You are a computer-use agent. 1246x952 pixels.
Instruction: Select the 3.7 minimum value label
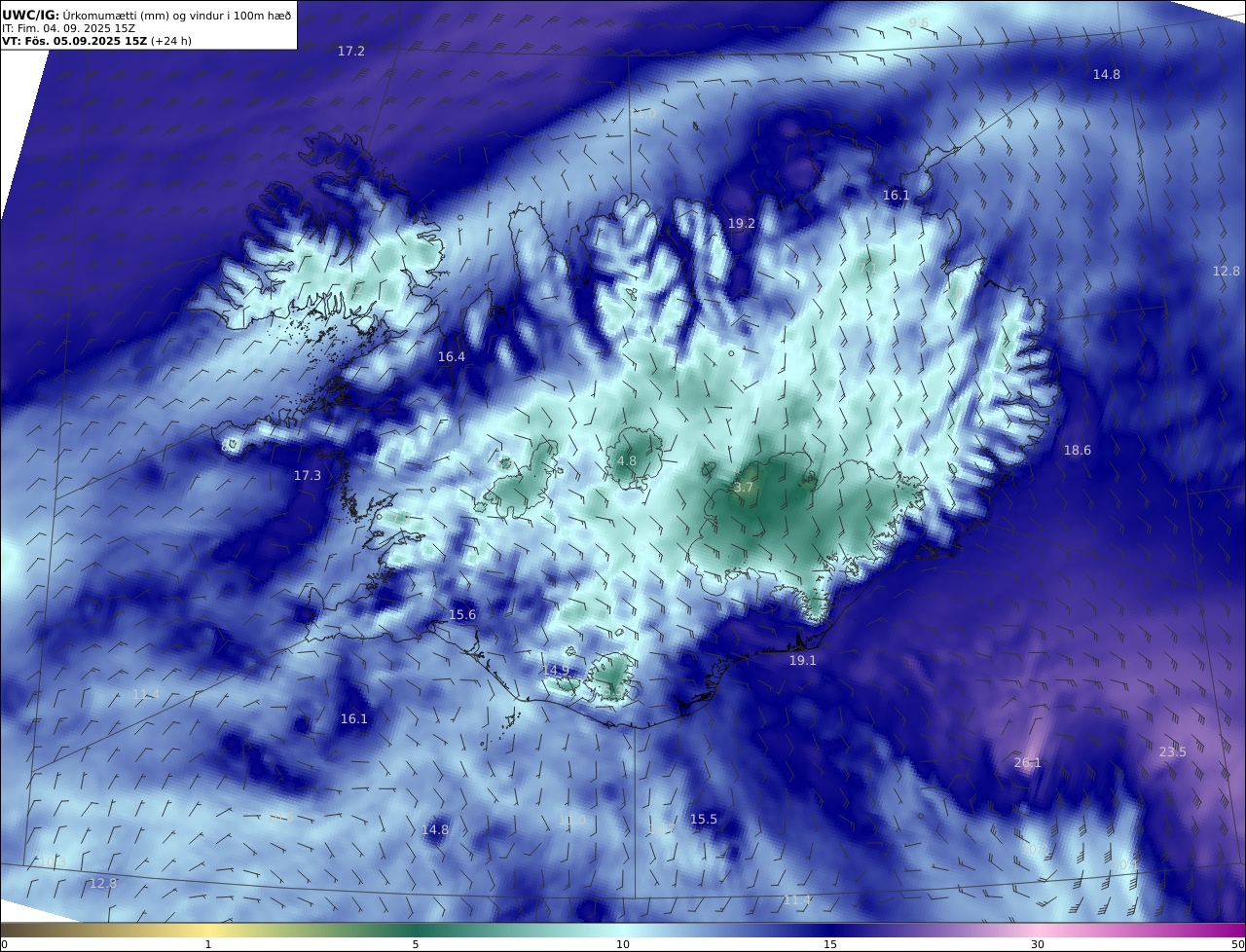click(x=744, y=488)
